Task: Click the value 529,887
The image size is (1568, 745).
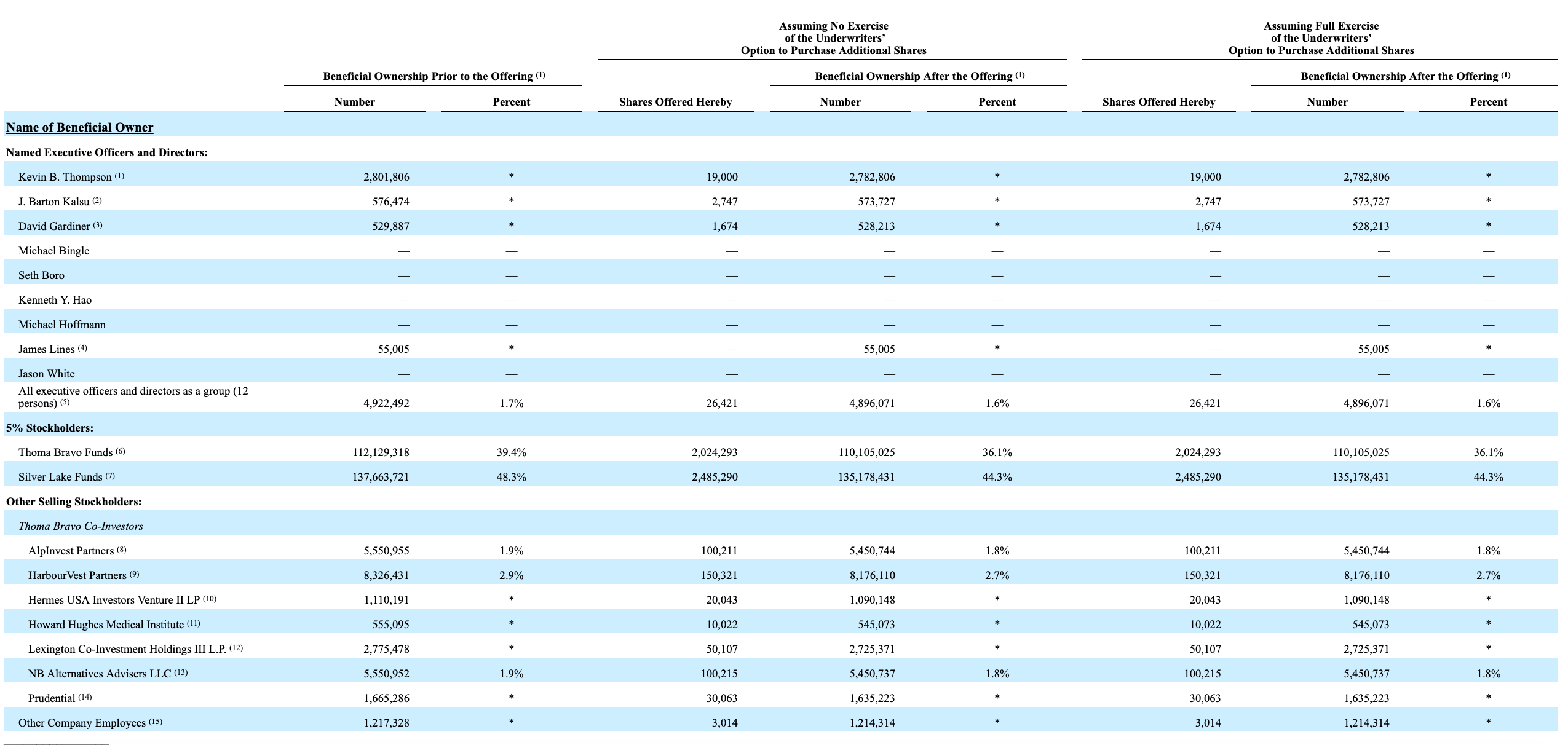Action: pos(390,226)
